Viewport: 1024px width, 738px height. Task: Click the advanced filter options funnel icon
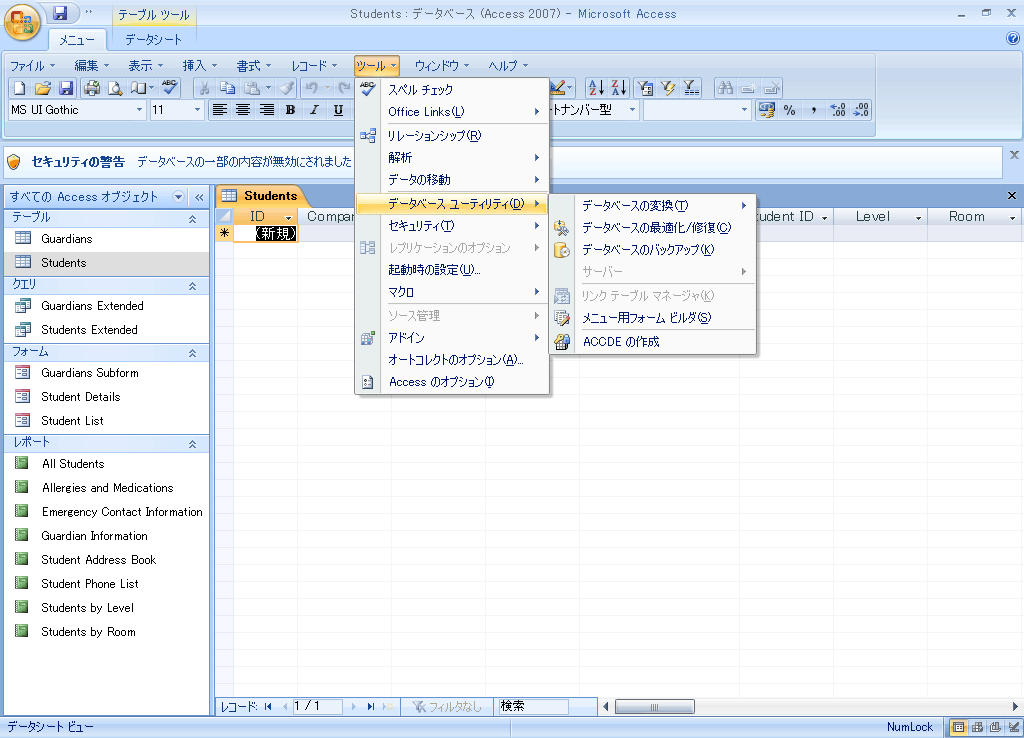tap(691, 88)
